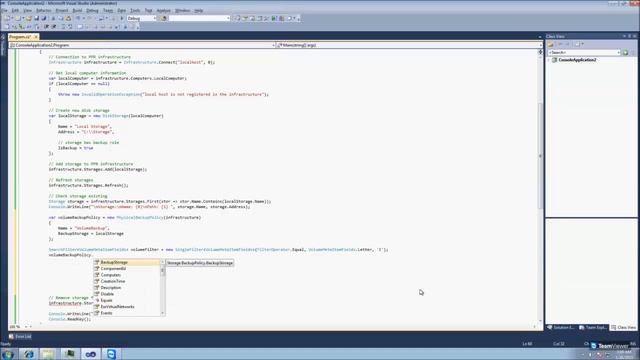The height and width of the screenshot is (360, 640).
Task: Click the Start Debugging play icon
Action: point(121,18)
